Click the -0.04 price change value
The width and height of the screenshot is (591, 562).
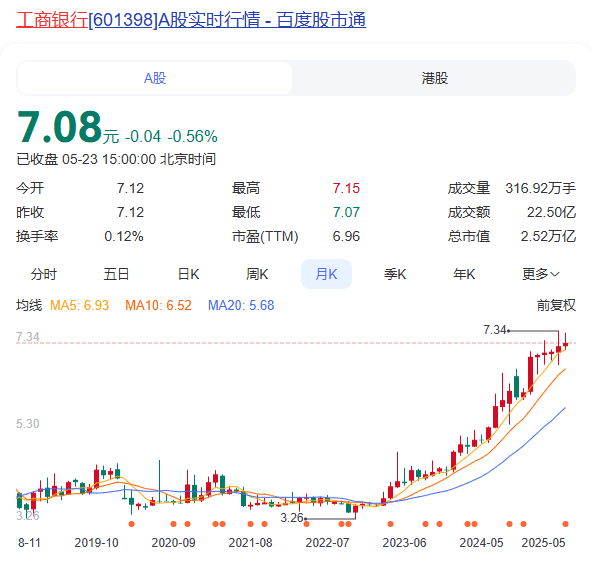[x=143, y=136]
